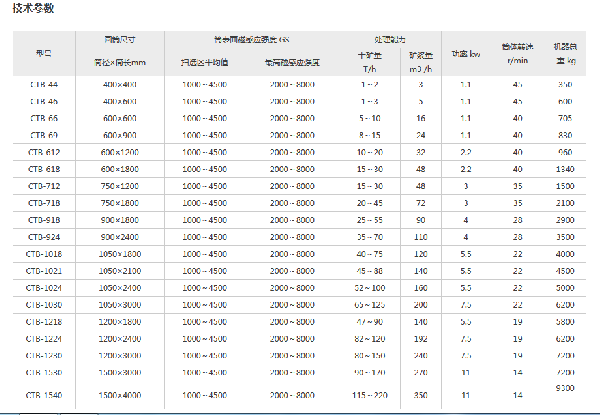This screenshot has height=415, width=600.
Task: Select the 1200×2400 dimension value
Action: pyautogui.click(x=120, y=339)
